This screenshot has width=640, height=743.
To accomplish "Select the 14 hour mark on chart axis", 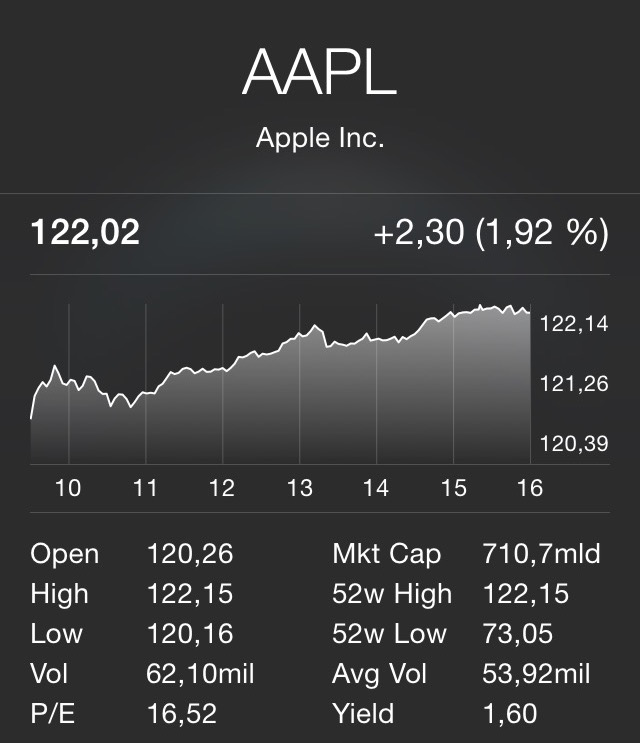I will [x=375, y=488].
